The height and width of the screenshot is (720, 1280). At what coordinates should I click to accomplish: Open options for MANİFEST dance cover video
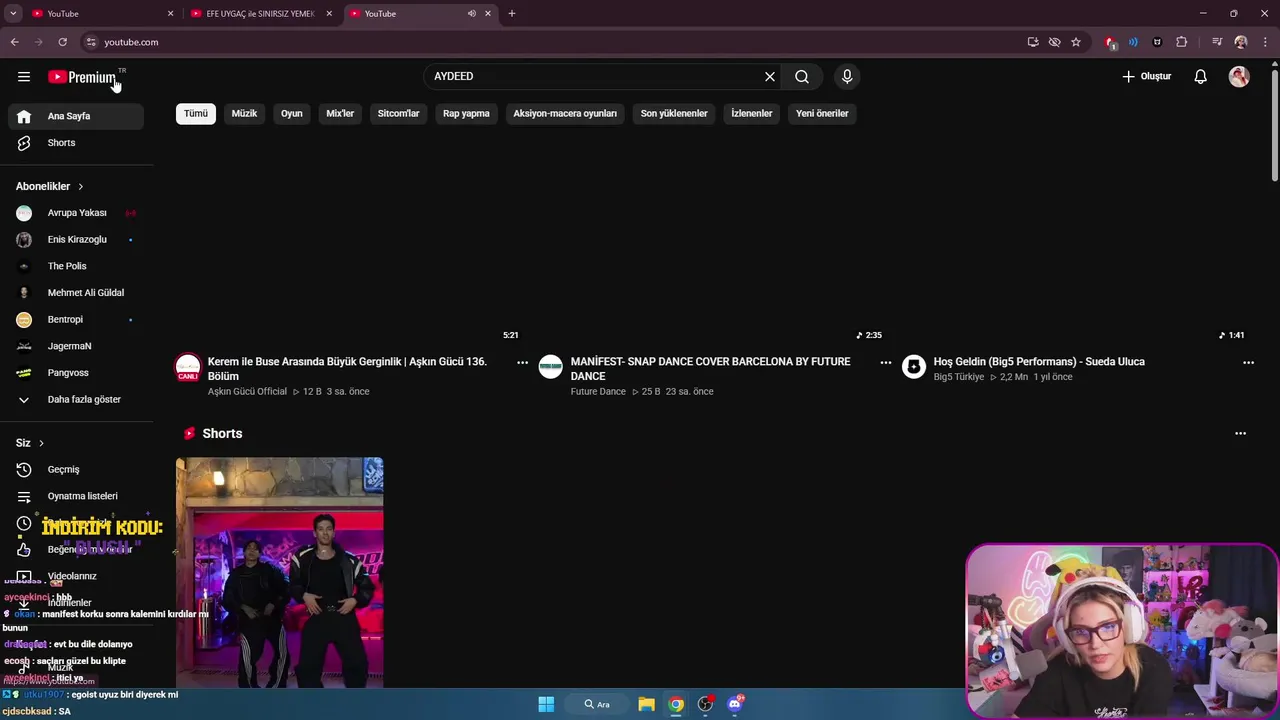pos(885,363)
